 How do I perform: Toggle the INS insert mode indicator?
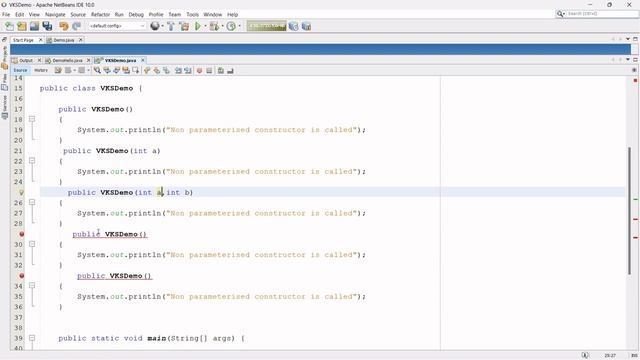point(634,356)
